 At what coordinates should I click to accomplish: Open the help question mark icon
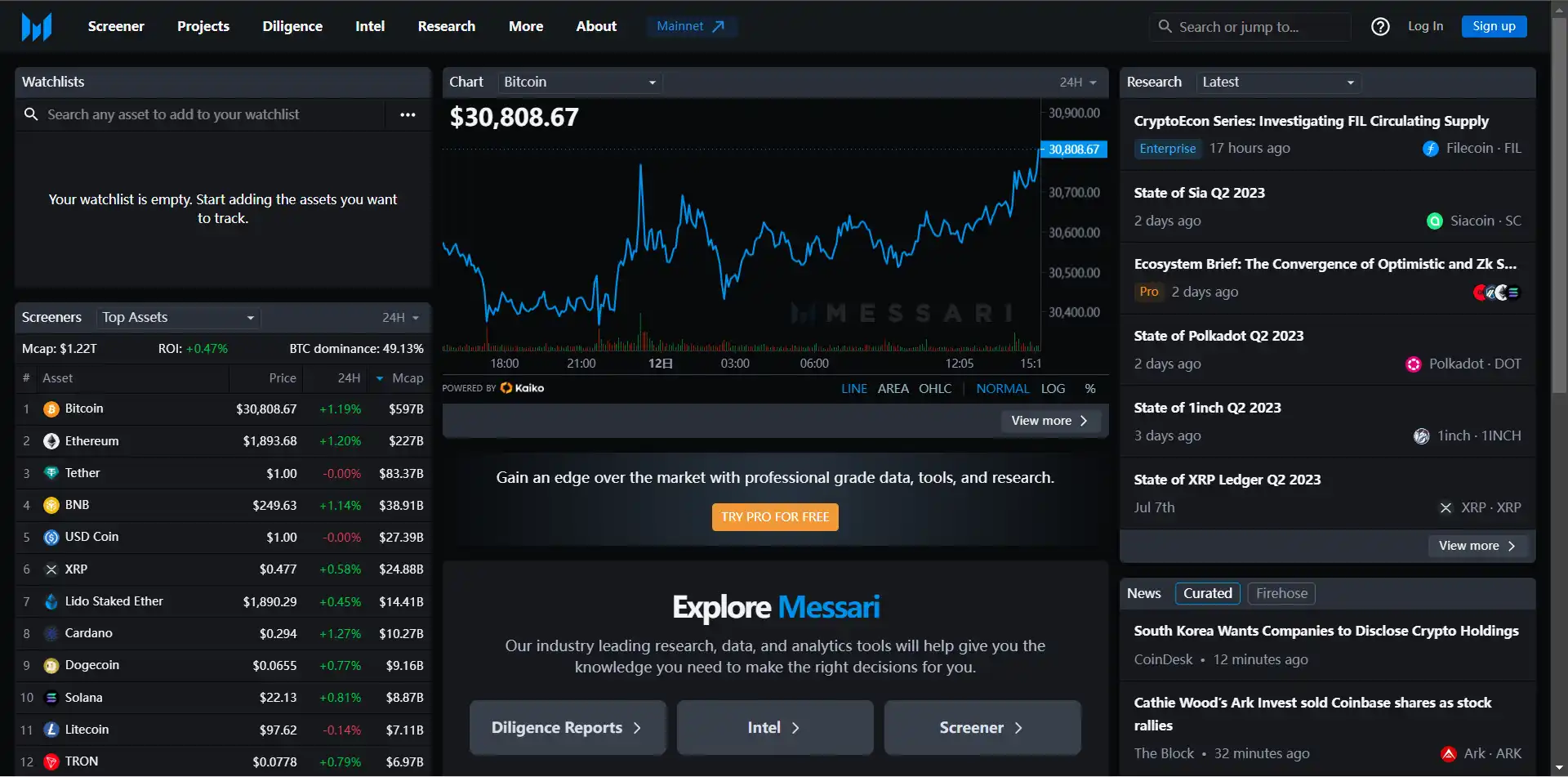(x=1380, y=26)
